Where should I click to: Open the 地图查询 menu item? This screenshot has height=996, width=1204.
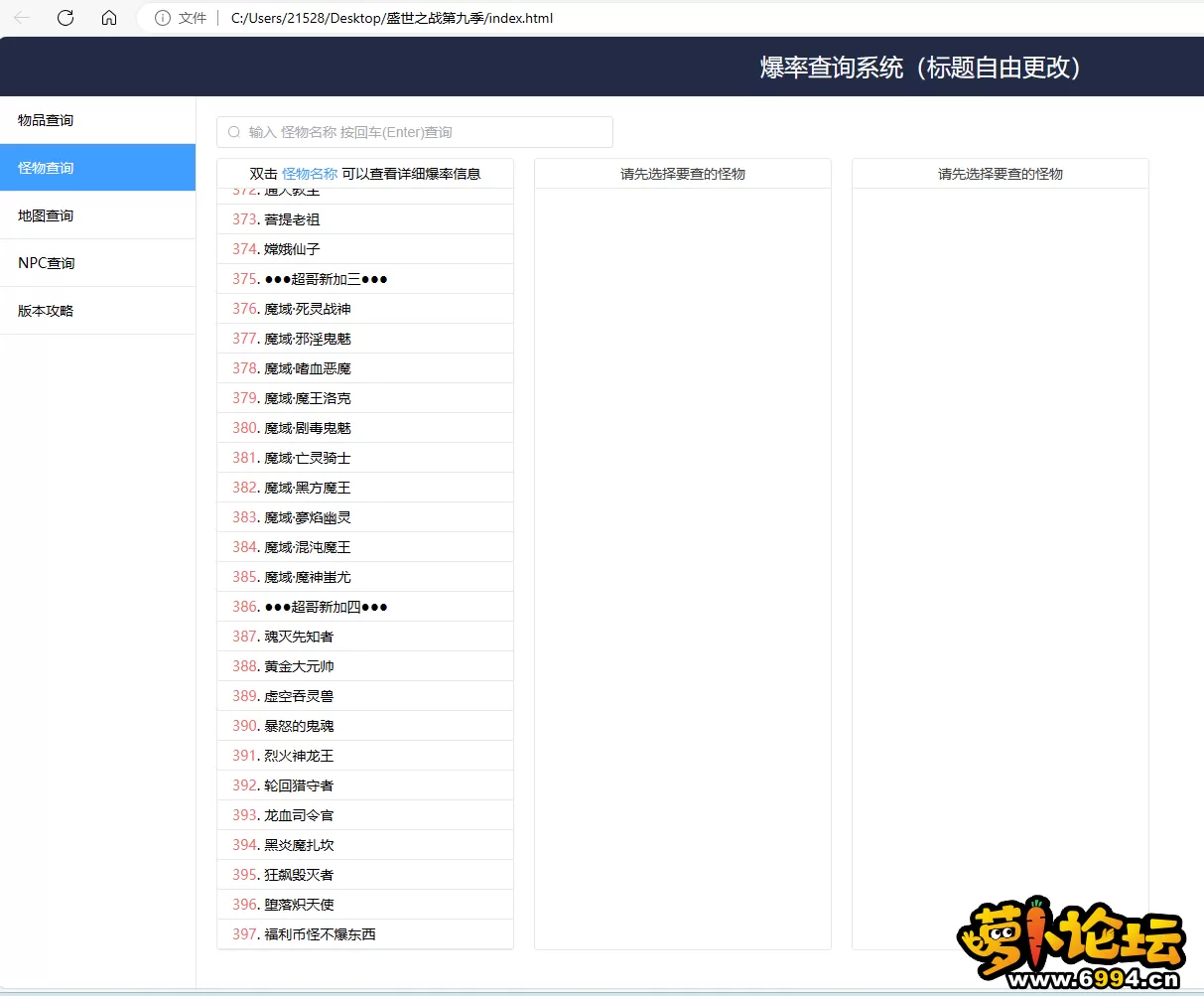[97, 215]
